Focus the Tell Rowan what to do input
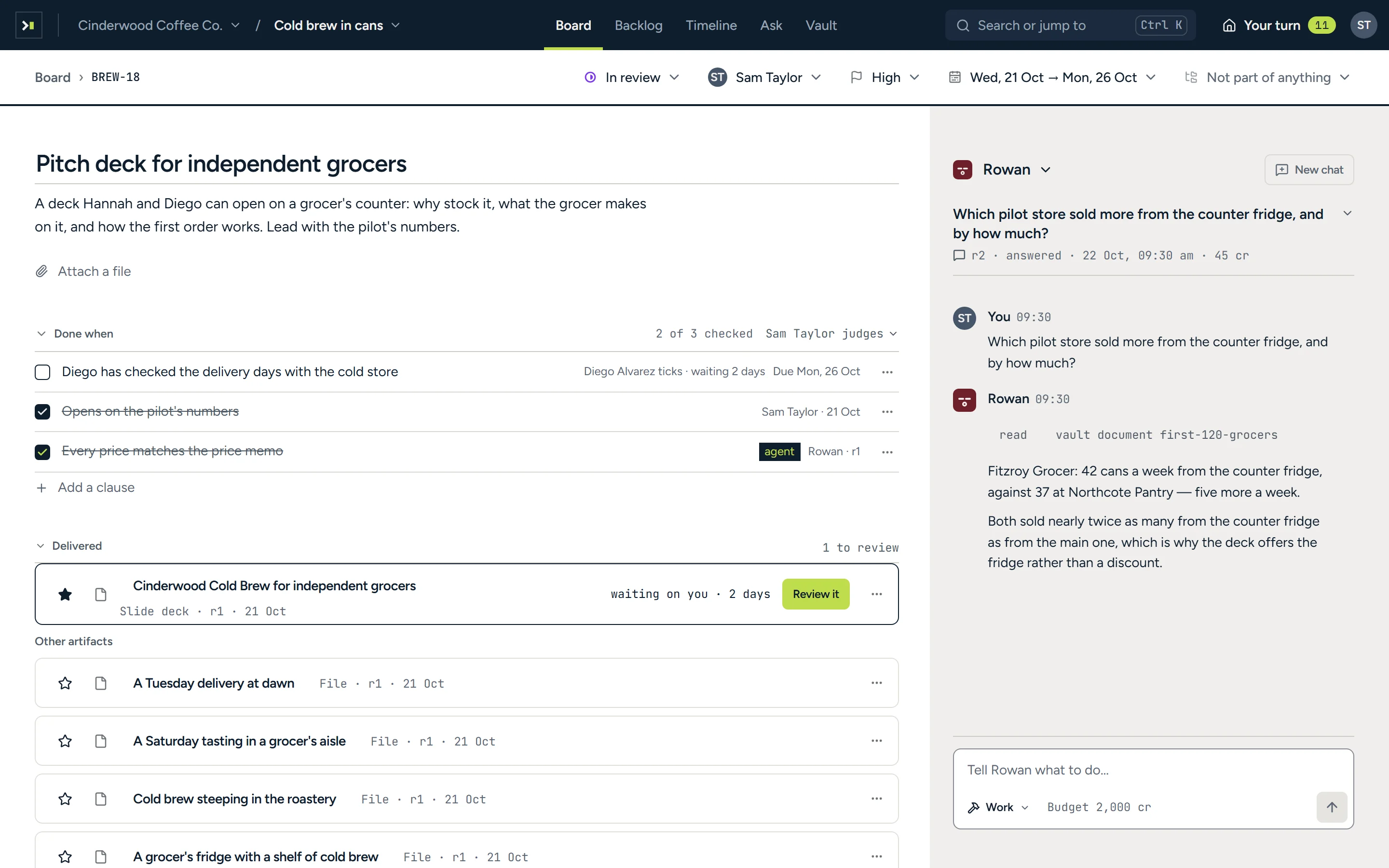 pos(1153,770)
